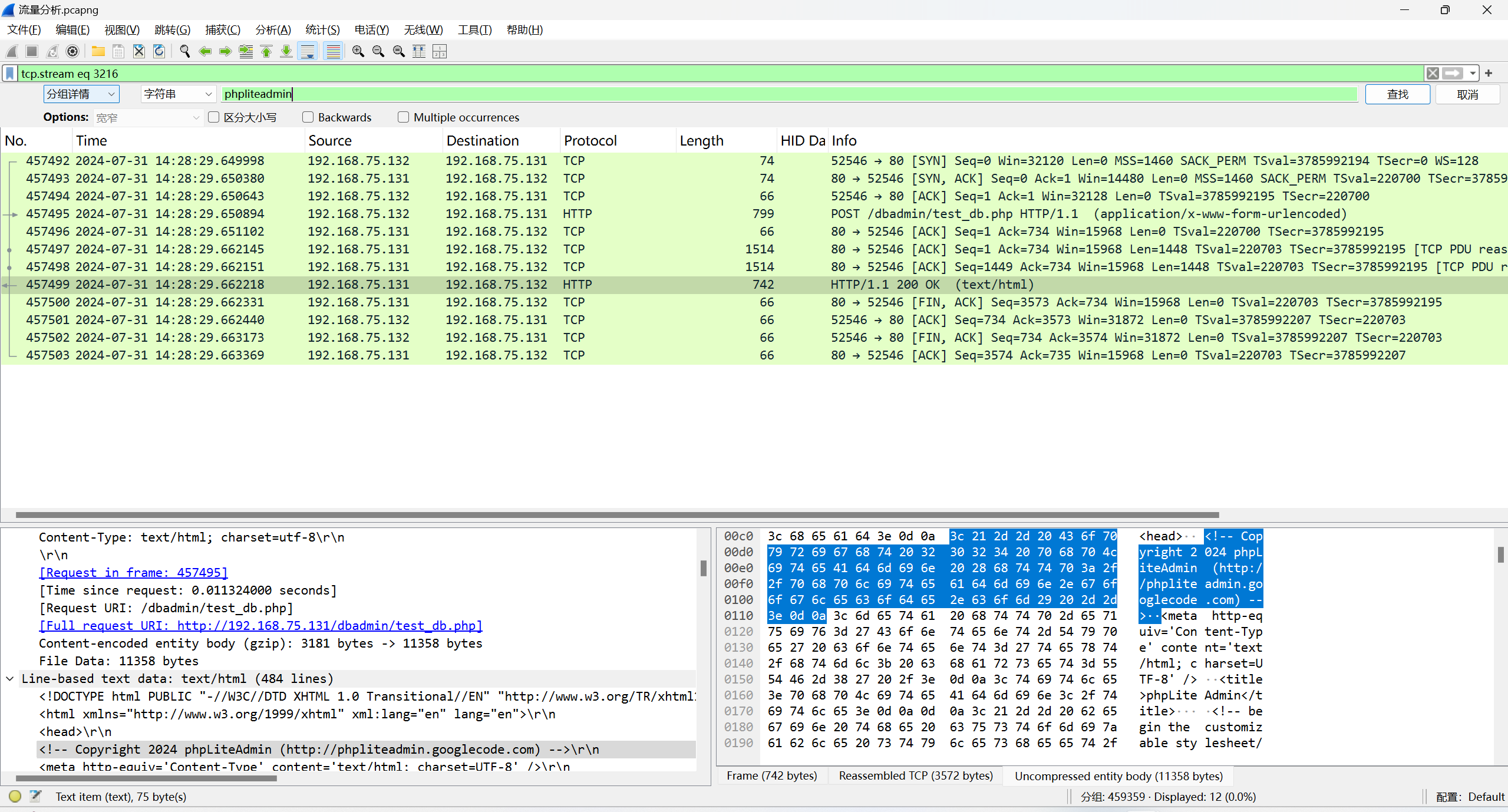Click the phpliteadmin search text field
This screenshot has width=1508, height=812.
point(790,94)
